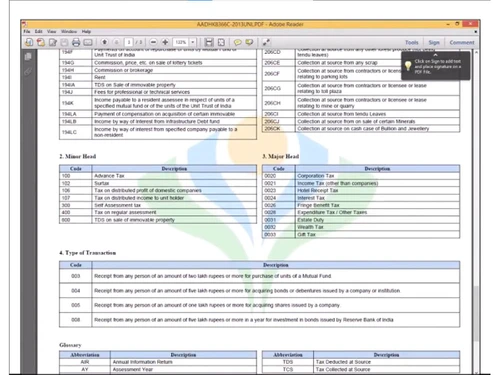
Task: Click the Save file toolbar icon
Action: tap(64, 42)
